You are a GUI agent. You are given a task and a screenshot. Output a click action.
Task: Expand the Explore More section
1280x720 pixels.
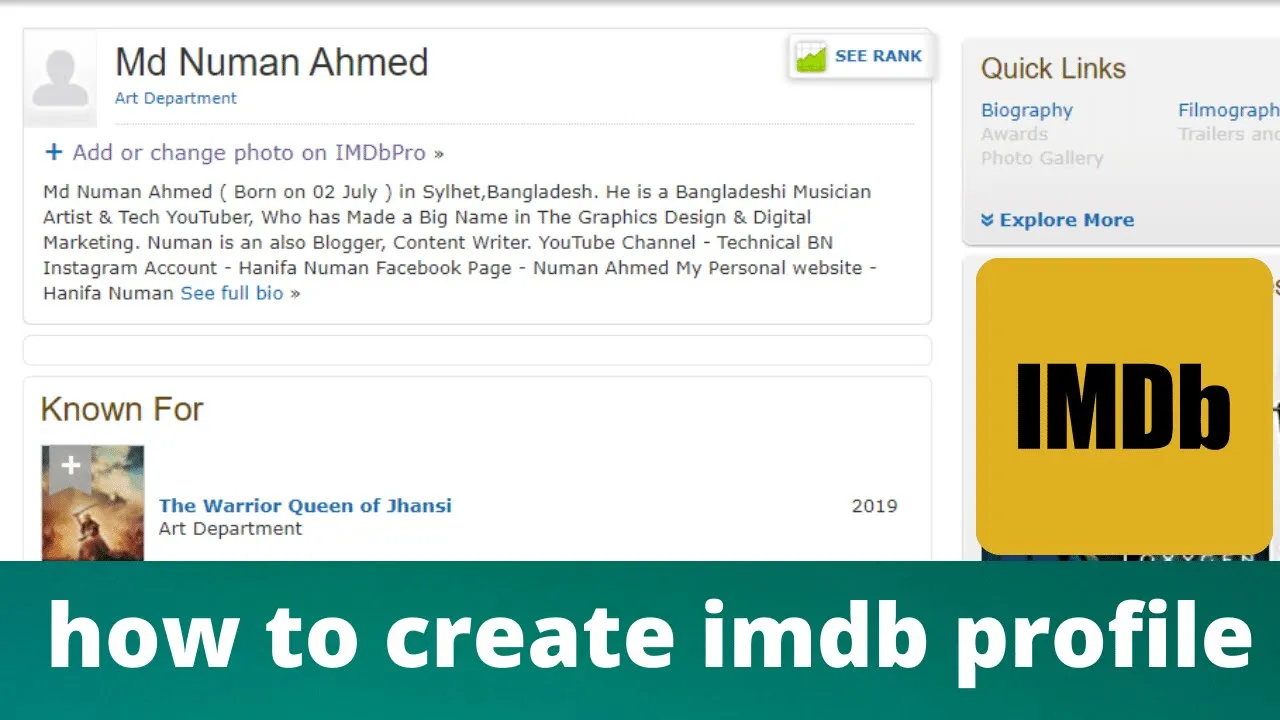click(x=1058, y=220)
